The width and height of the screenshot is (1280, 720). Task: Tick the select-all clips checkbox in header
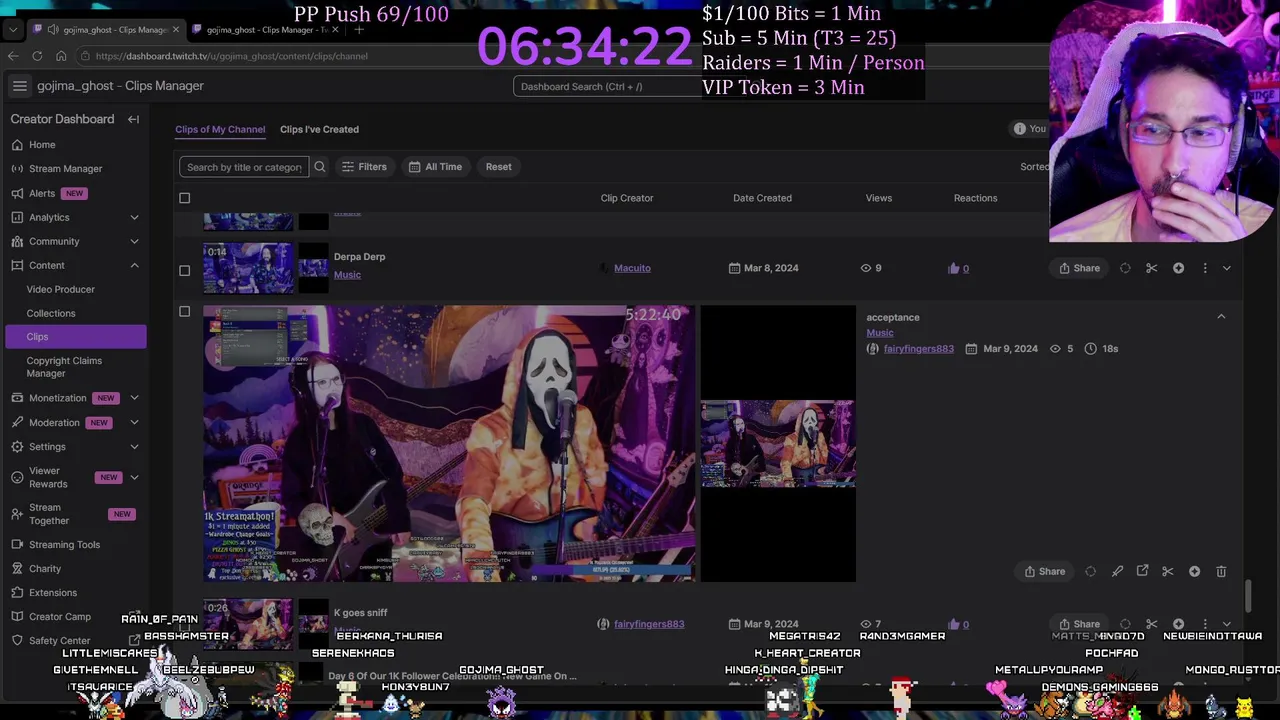pyautogui.click(x=184, y=198)
